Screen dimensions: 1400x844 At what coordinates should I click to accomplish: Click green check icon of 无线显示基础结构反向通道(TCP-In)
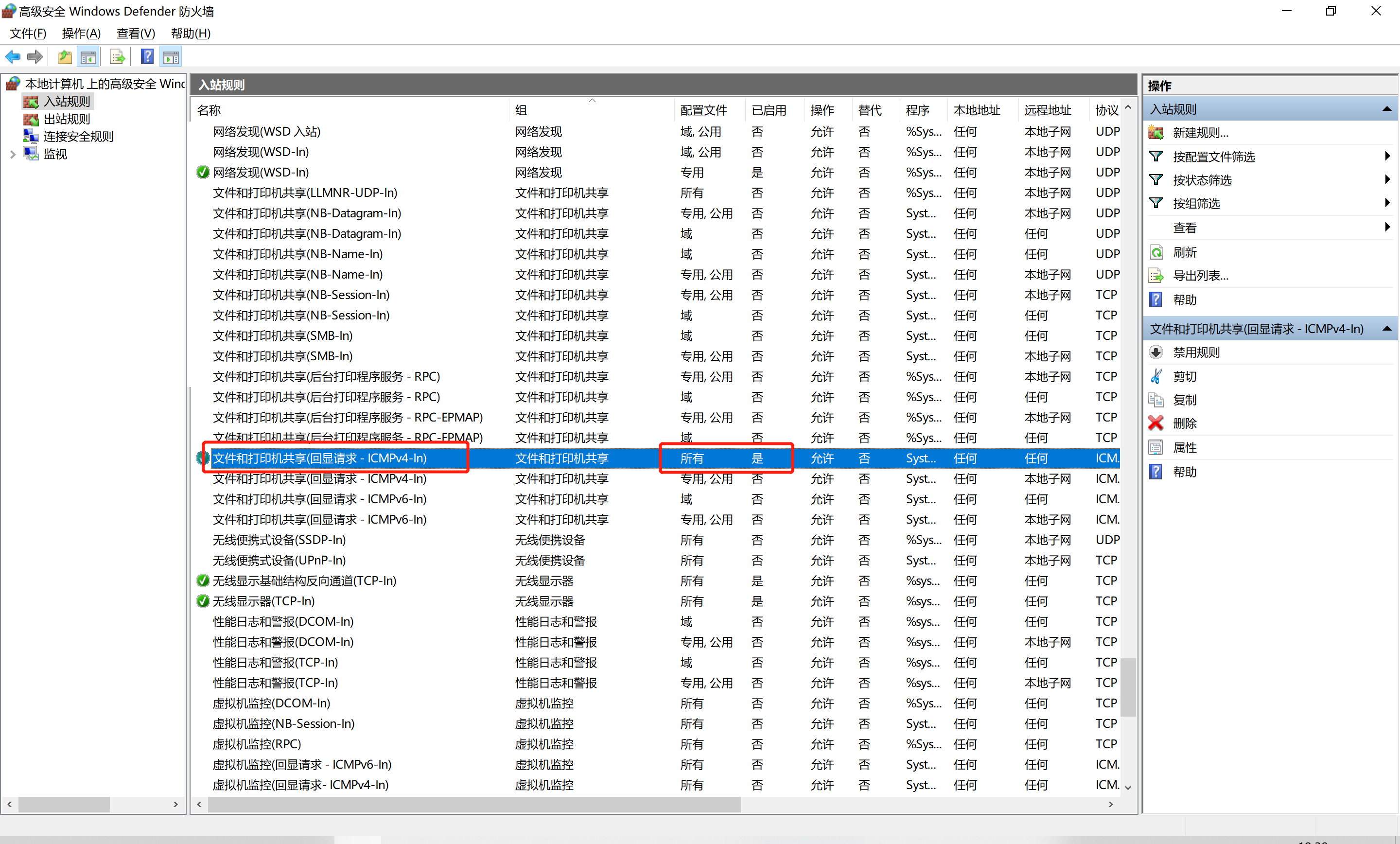tap(202, 580)
